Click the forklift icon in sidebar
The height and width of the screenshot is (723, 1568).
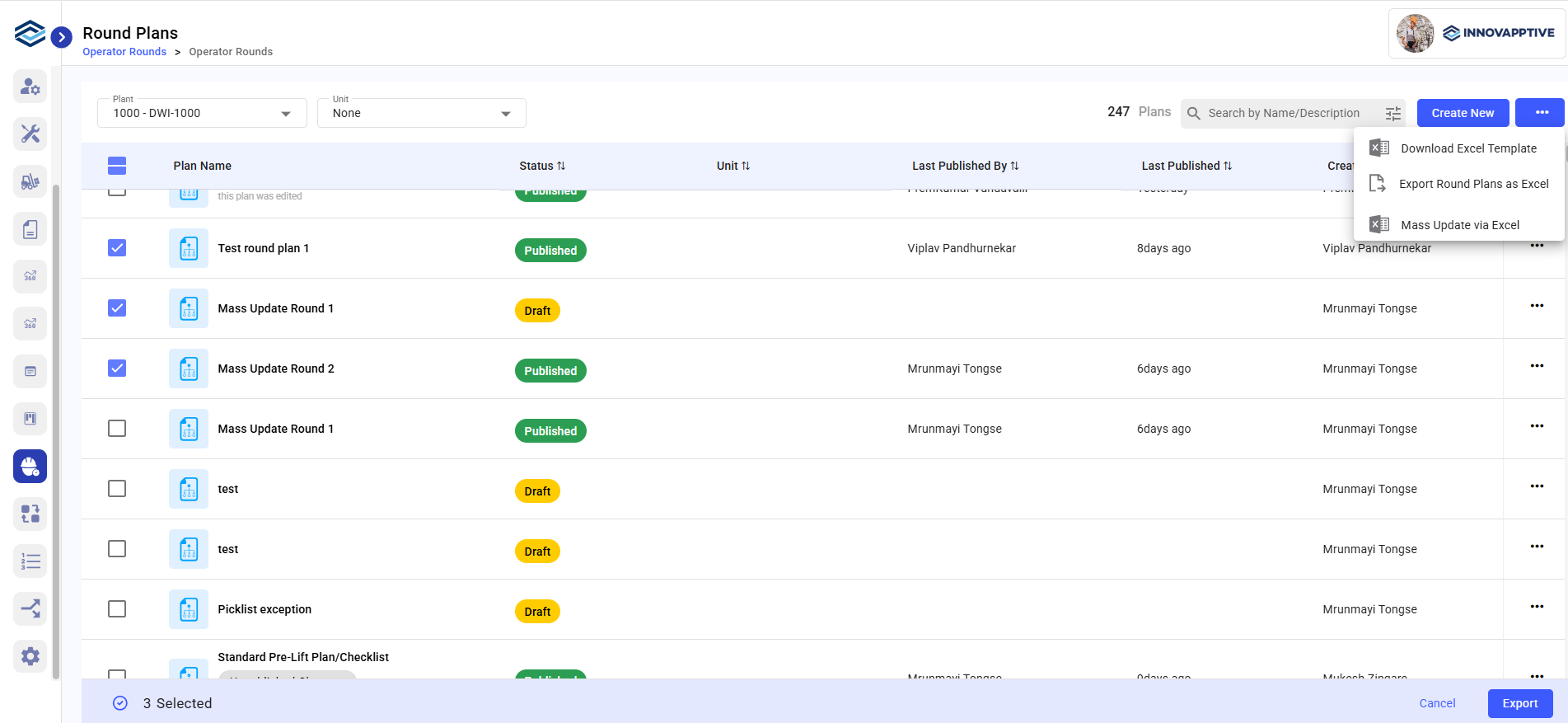click(30, 181)
